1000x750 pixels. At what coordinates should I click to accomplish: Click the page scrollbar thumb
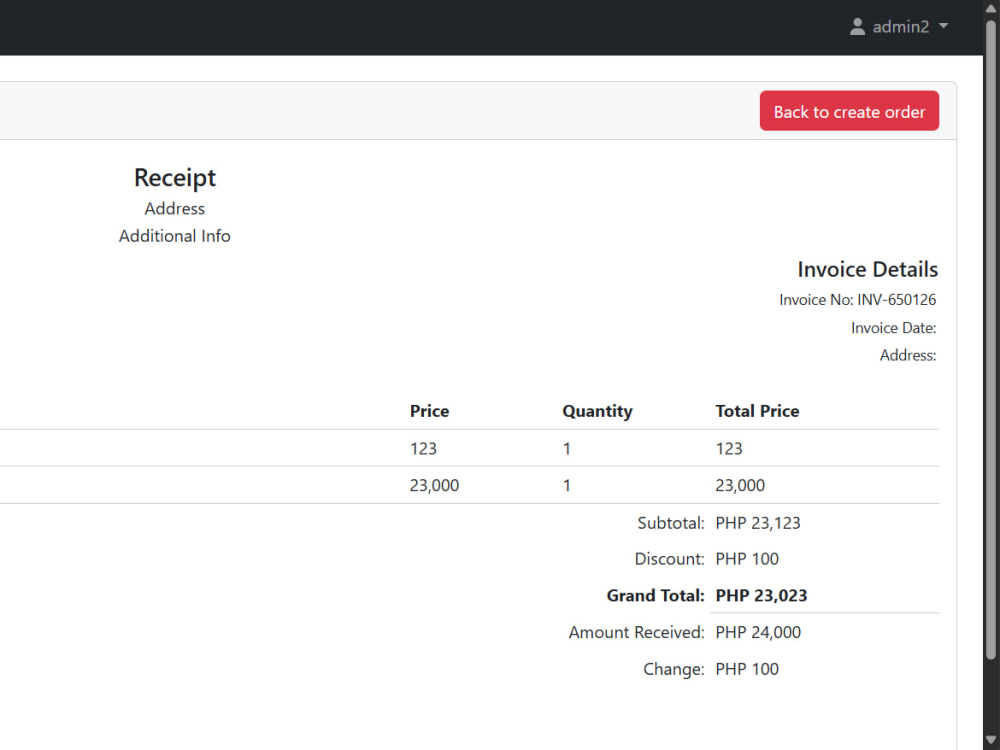[x=990, y=338]
